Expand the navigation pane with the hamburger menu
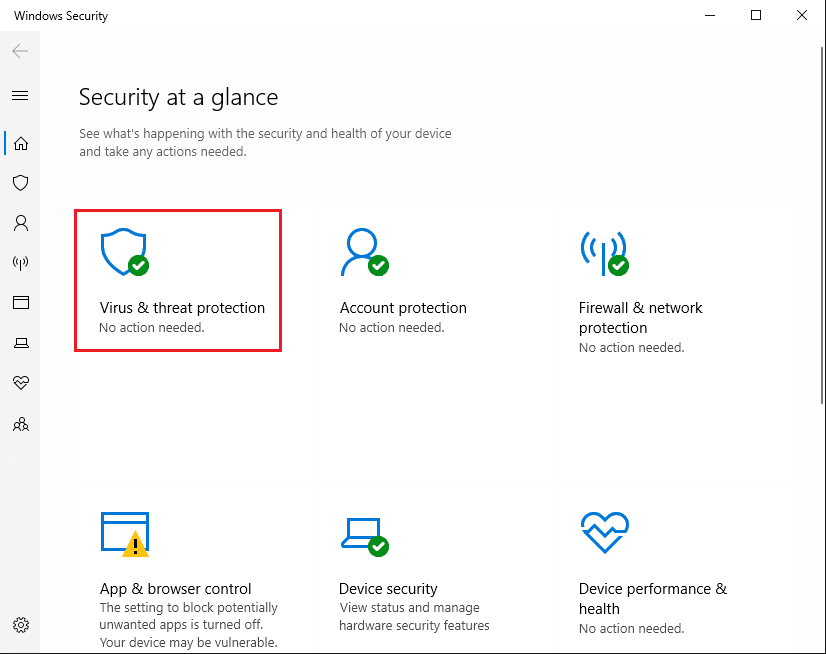Image resolution: width=826 pixels, height=654 pixels. coord(20,95)
